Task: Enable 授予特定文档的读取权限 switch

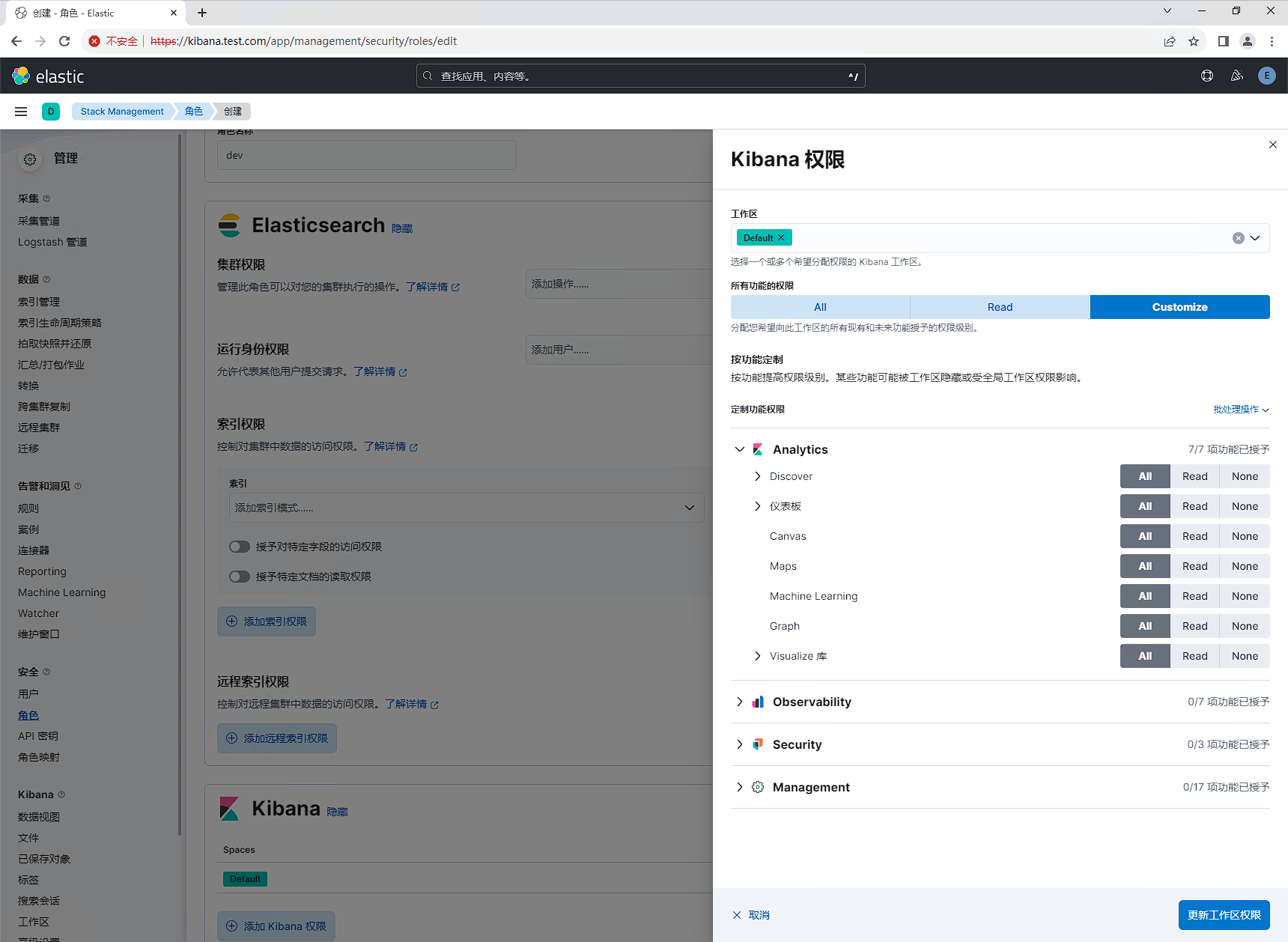Action: 240,577
